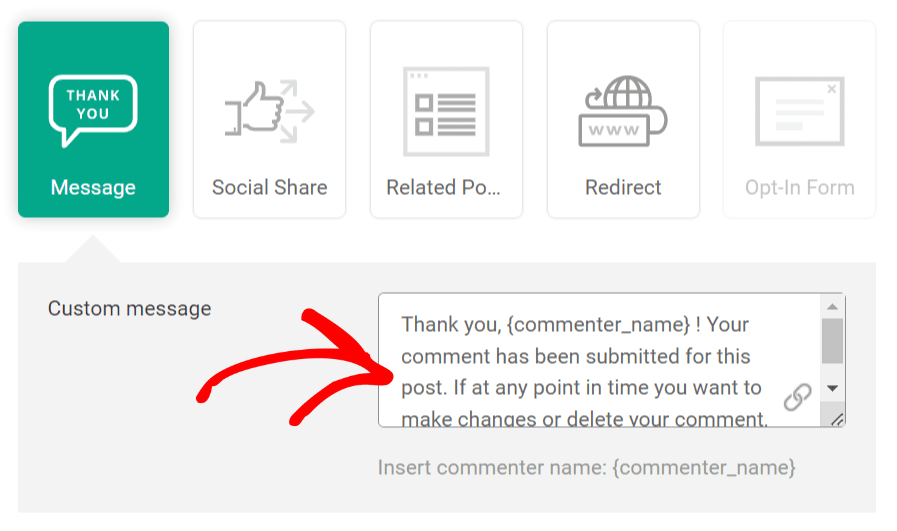The image size is (897, 531).
Task: Click the thumbs-up Social Share icon
Action: coord(269,110)
